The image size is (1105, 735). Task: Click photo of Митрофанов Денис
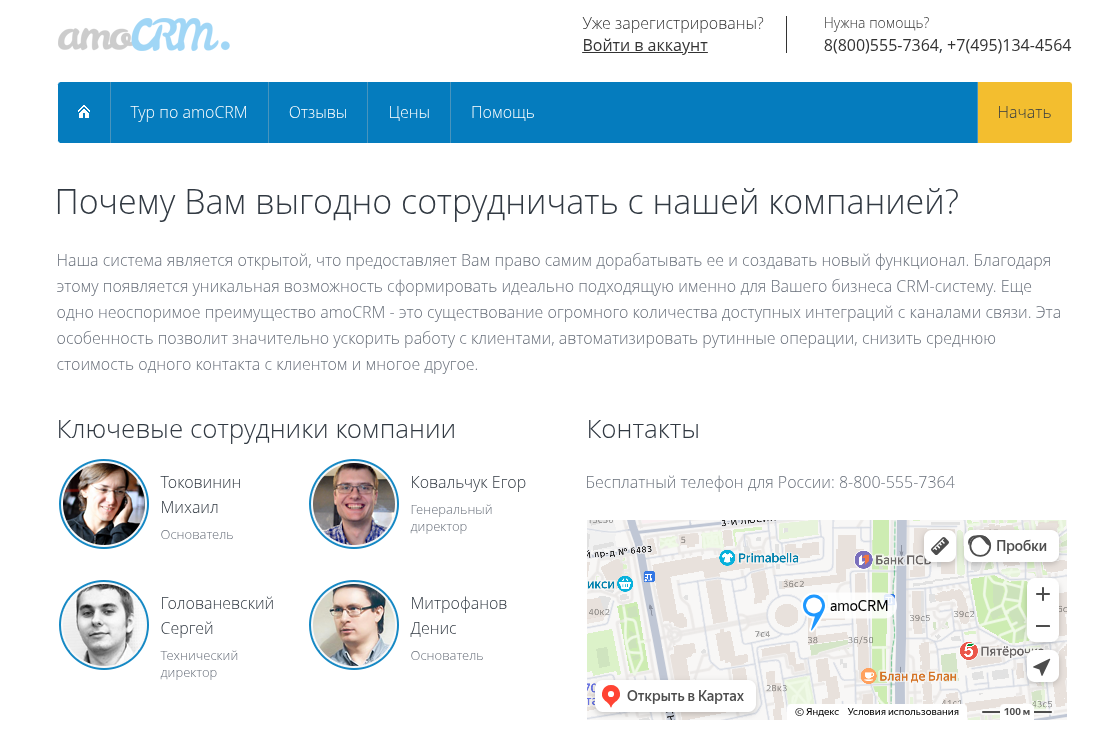click(354, 624)
